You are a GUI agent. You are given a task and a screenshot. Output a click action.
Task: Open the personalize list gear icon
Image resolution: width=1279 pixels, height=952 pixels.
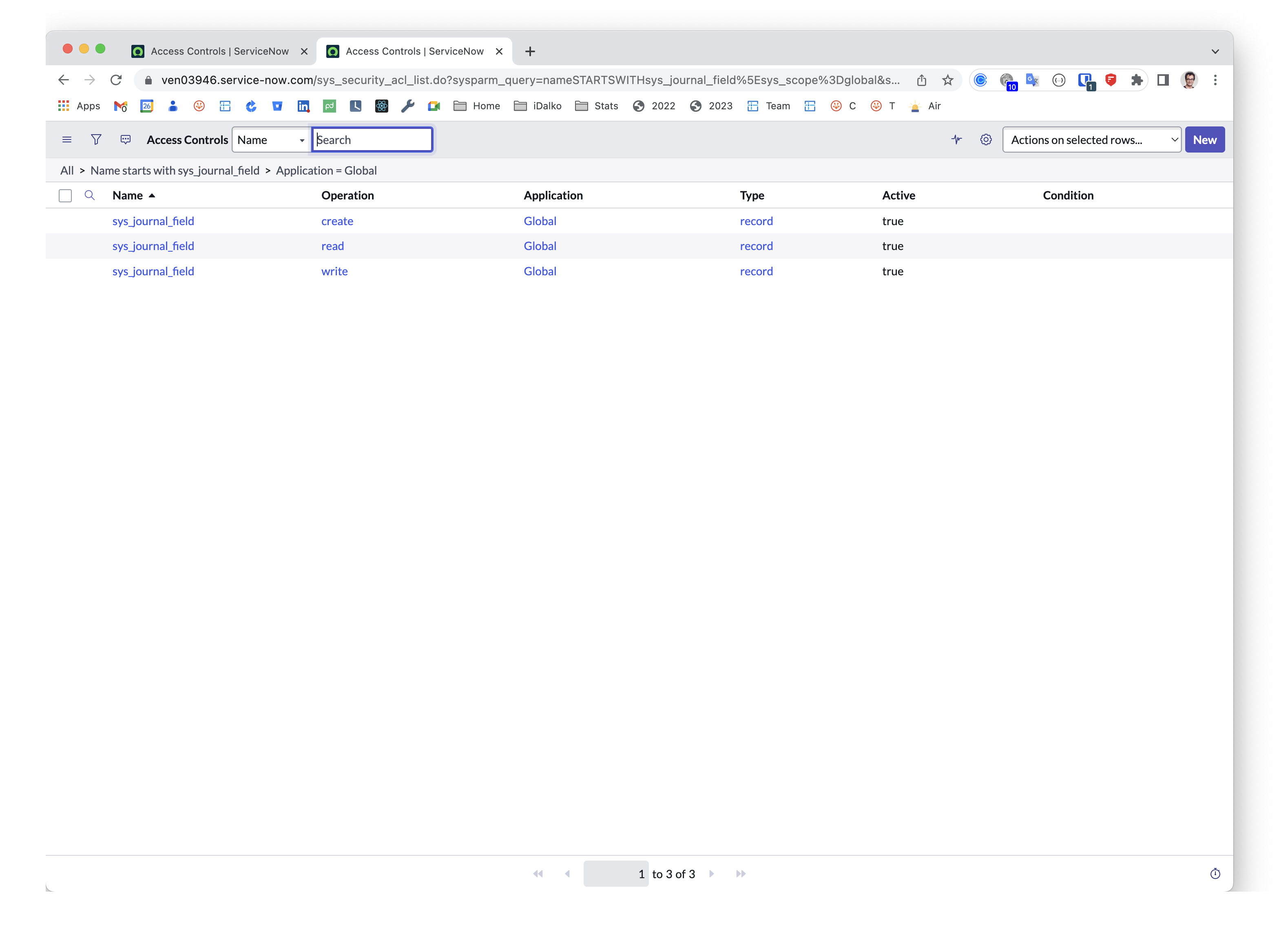tap(985, 139)
